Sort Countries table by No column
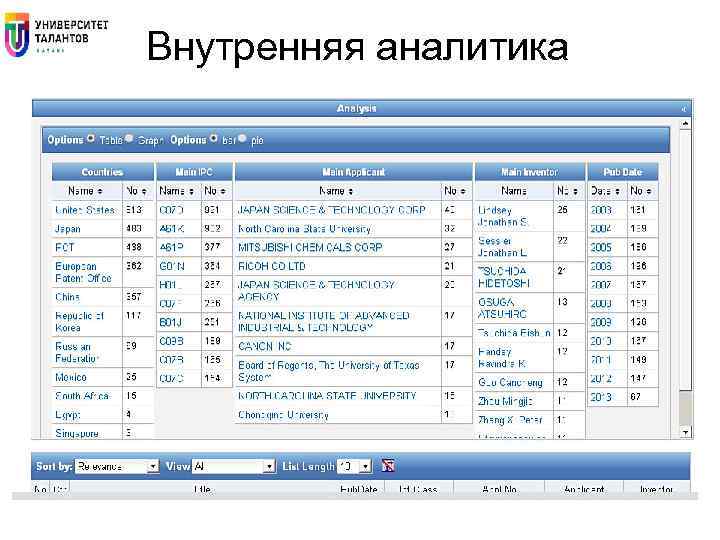720x540 pixels. (x=137, y=191)
